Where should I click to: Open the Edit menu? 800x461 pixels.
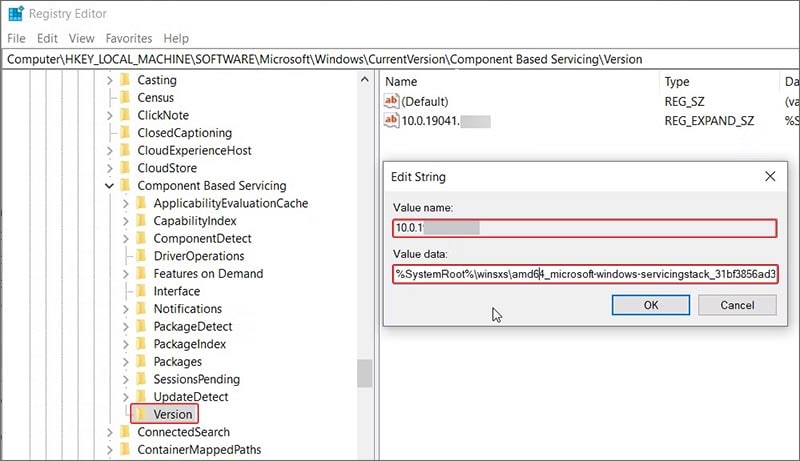coord(47,38)
